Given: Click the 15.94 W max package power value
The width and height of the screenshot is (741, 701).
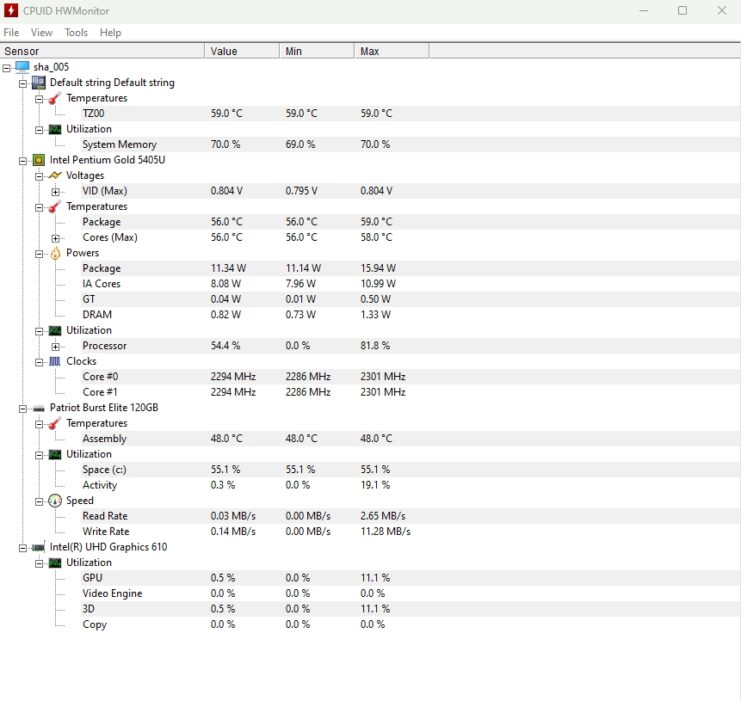Looking at the screenshot, I should pyautogui.click(x=378, y=268).
